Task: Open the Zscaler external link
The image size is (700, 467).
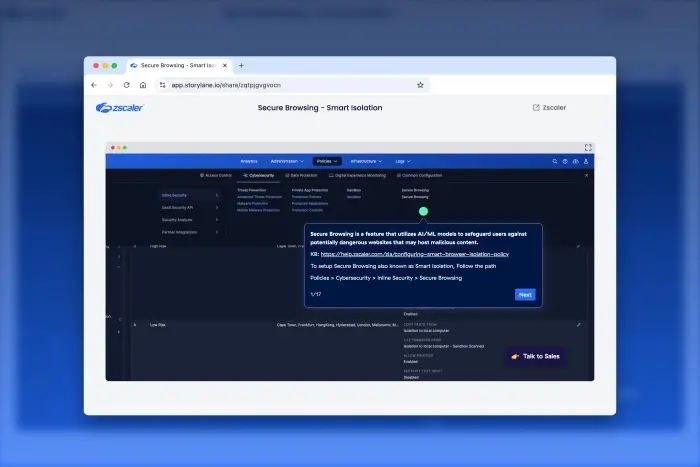Action: coord(549,108)
